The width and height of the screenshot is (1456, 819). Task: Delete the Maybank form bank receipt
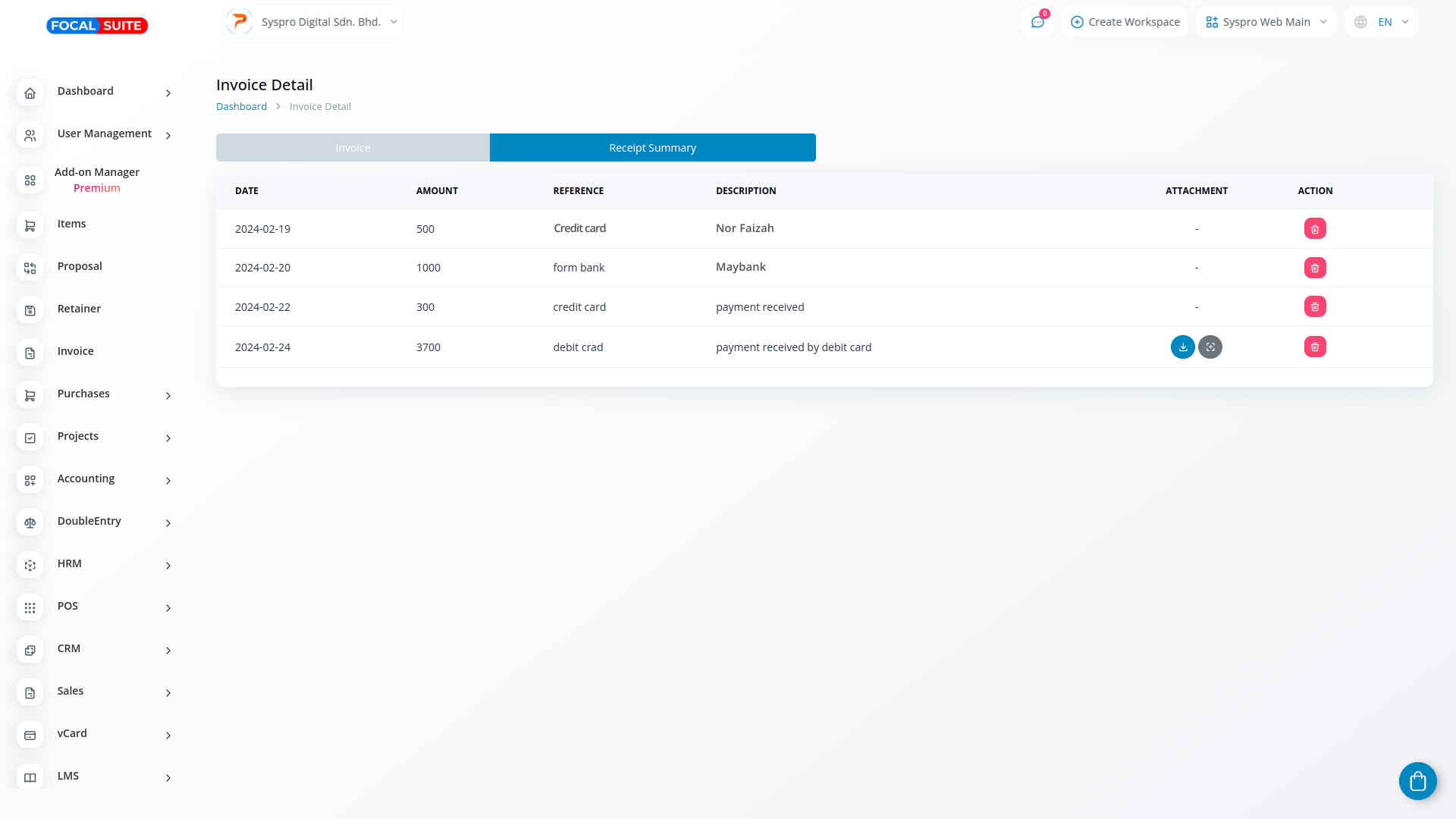tap(1315, 268)
